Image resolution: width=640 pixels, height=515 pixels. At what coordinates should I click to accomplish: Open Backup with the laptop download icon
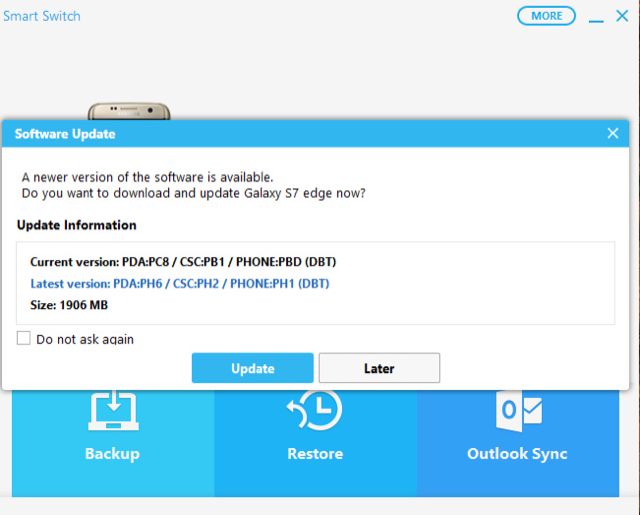coord(113,443)
